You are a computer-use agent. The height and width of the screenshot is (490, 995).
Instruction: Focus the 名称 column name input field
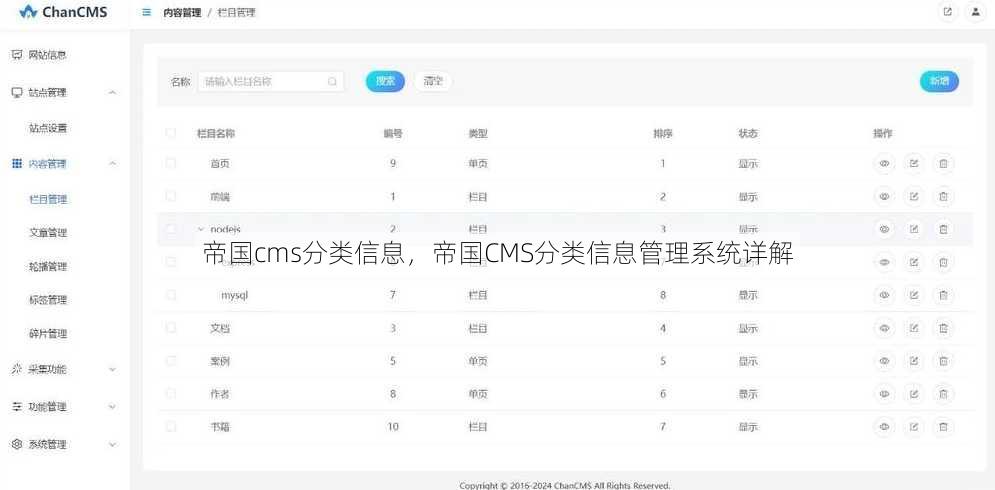click(x=271, y=81)
